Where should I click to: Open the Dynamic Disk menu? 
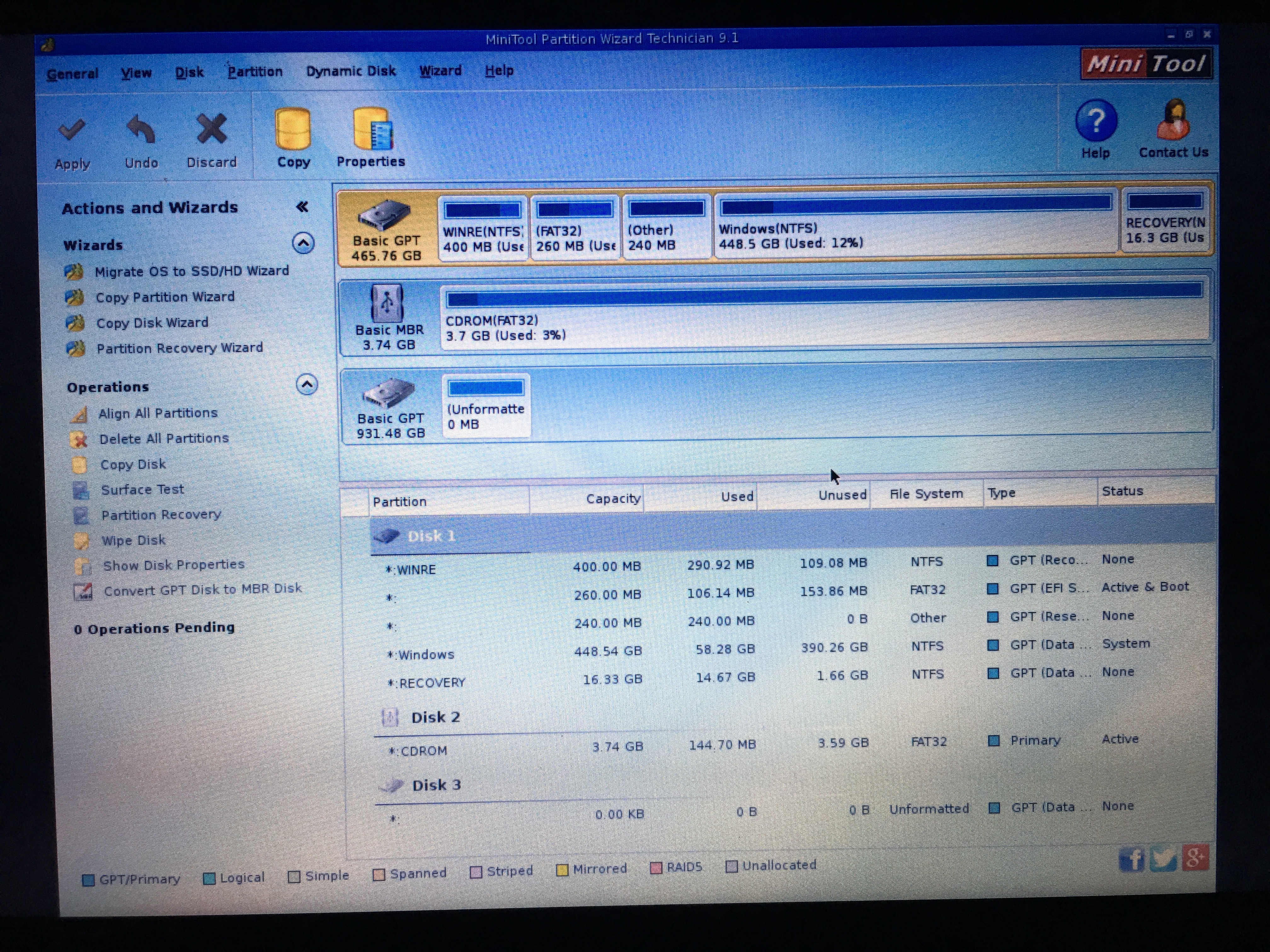tap(351, 71)
